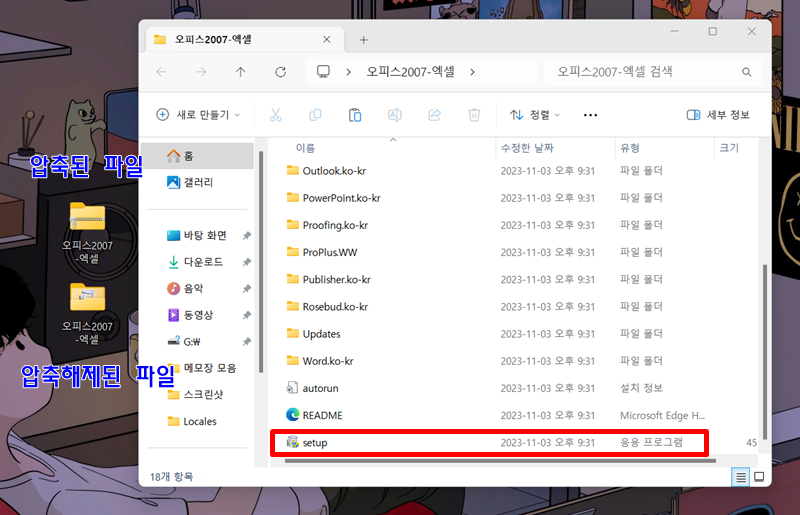Close the 오피스2007-엑셀 tab
The height and width of the screenshot is (515, 800).
(327, 39)
